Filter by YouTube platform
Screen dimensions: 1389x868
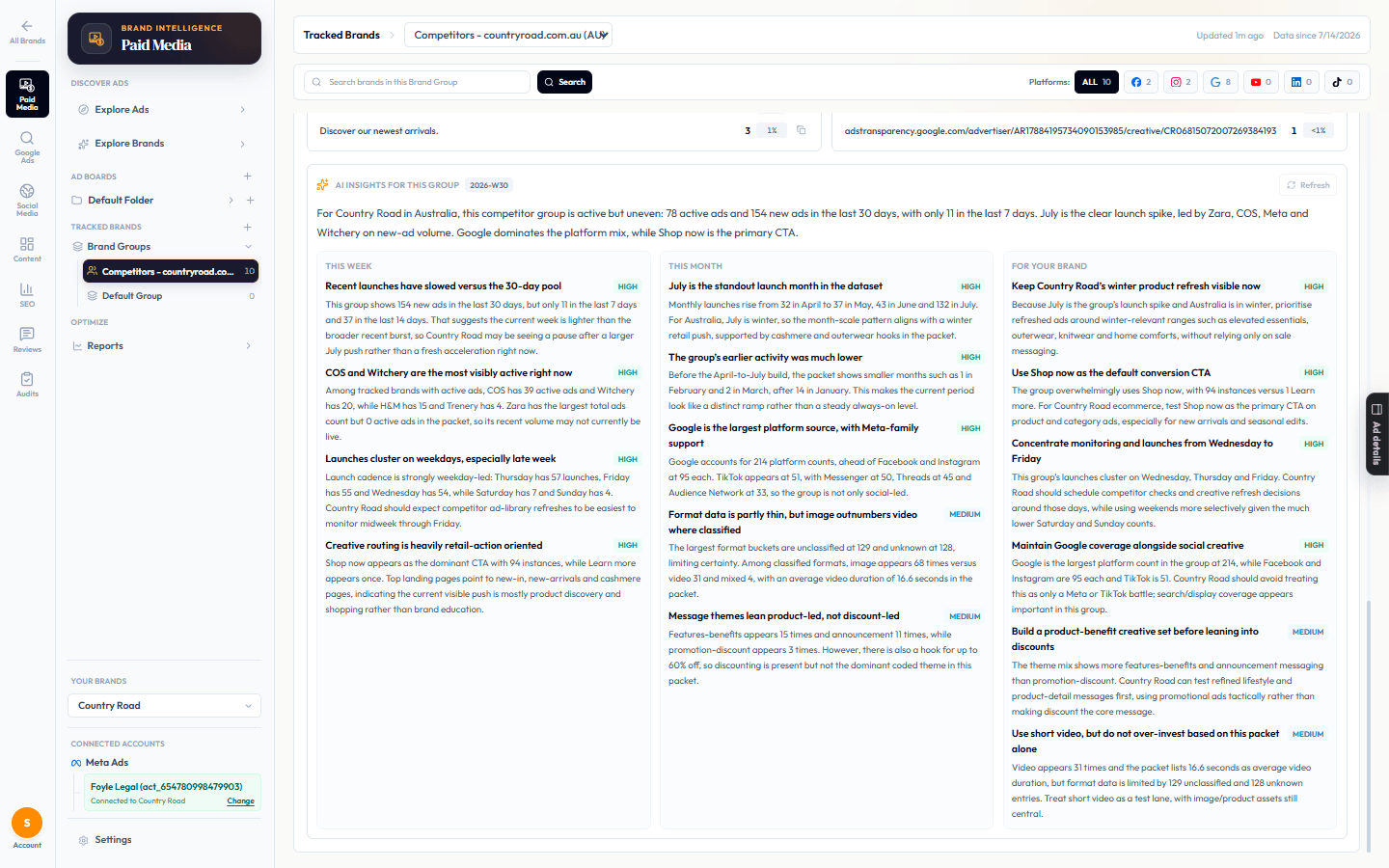[1261, 82]
